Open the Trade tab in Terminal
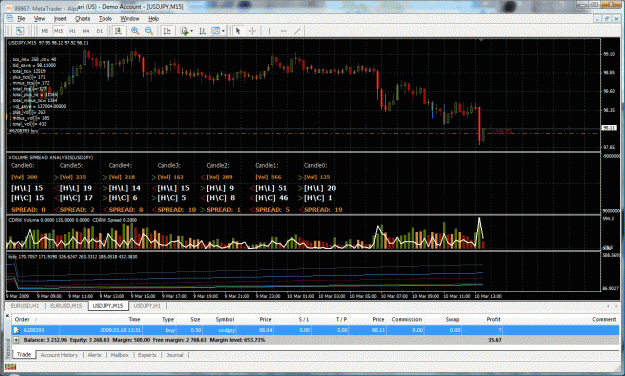Image resolution: width=625 pixels, height=376 pixels. pyautogui.click(x=24, y=354)
